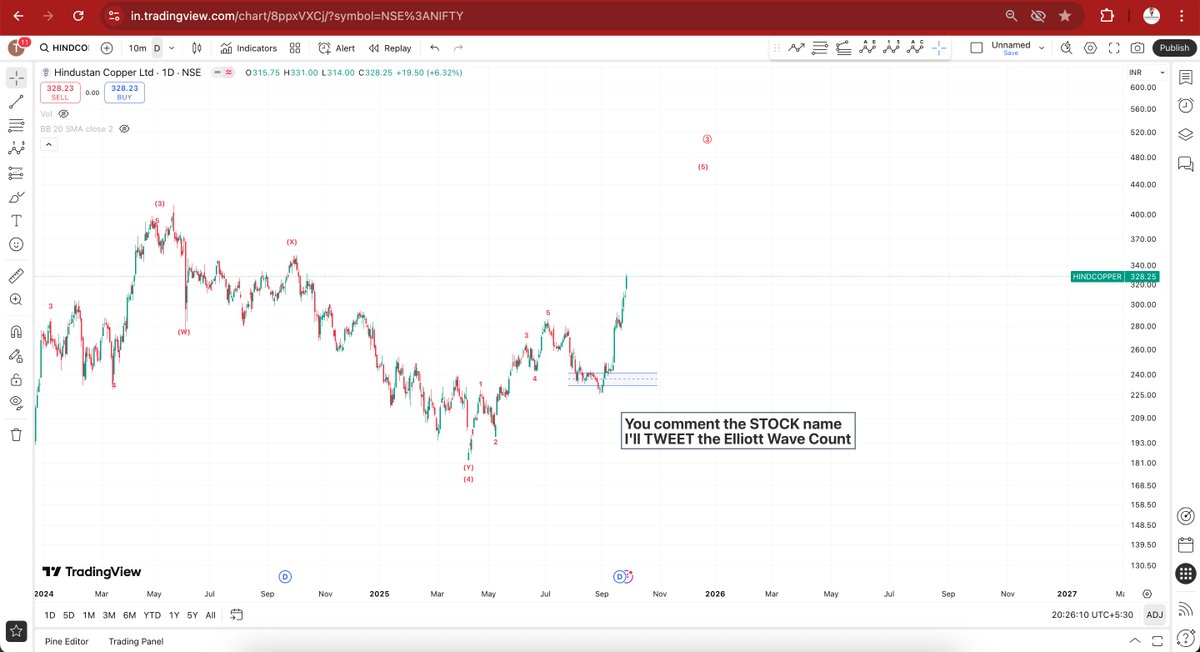Open the patterns tool in left sidebar
Screen dimensions: 1200x652
tap(16, 148)
